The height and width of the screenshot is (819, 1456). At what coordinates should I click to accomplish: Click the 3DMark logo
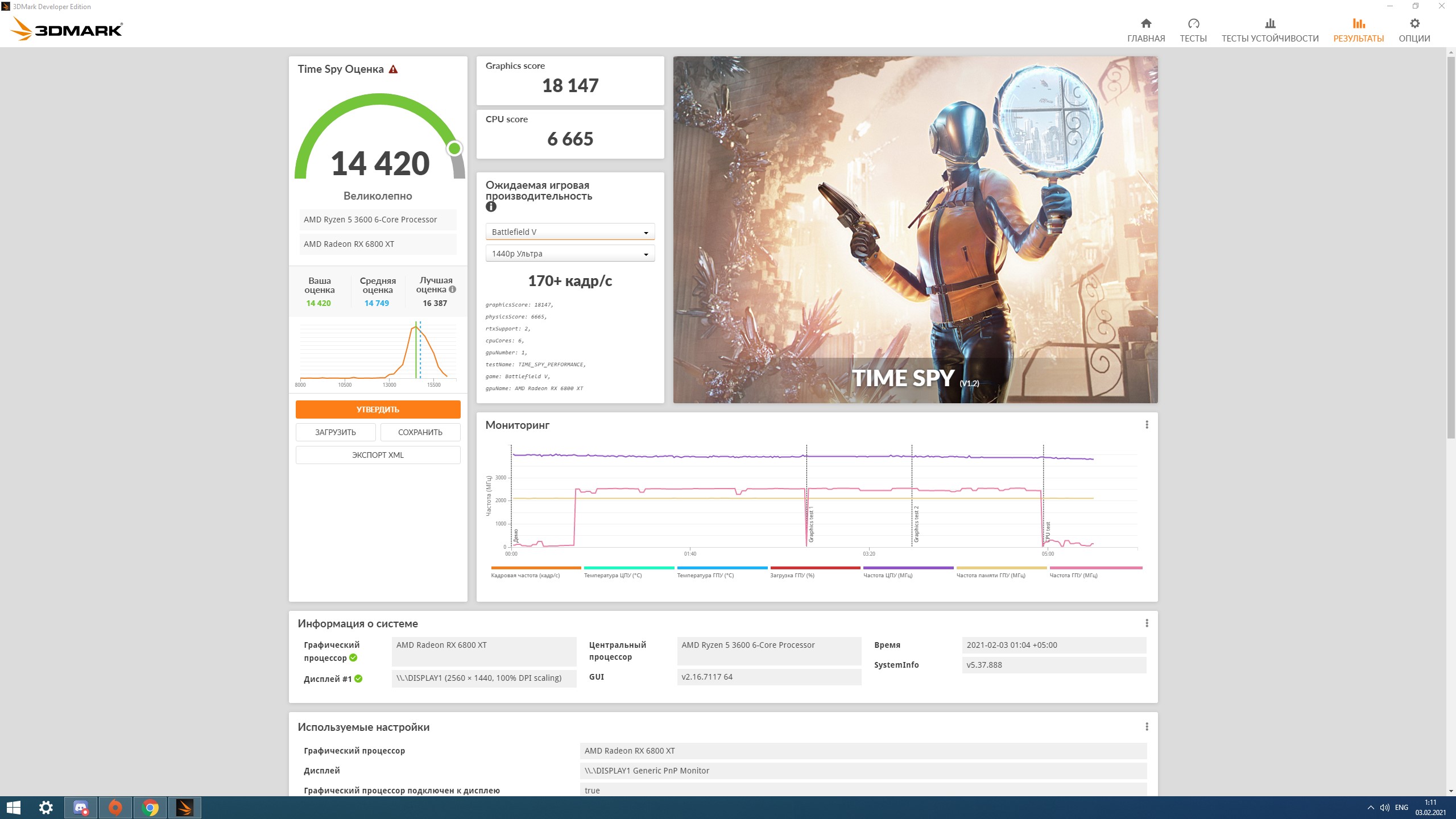(67, 29)
